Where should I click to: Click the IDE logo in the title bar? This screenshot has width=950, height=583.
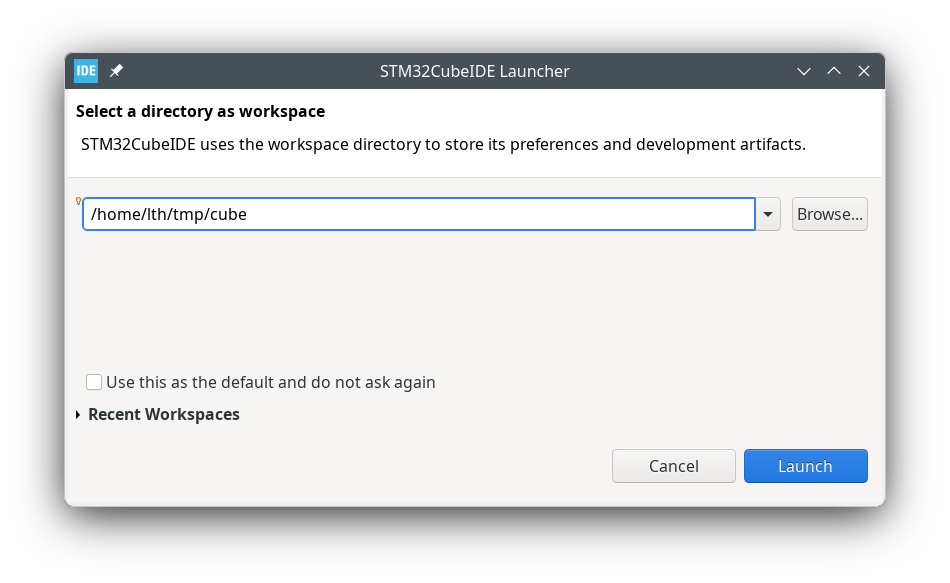(86, 71)
